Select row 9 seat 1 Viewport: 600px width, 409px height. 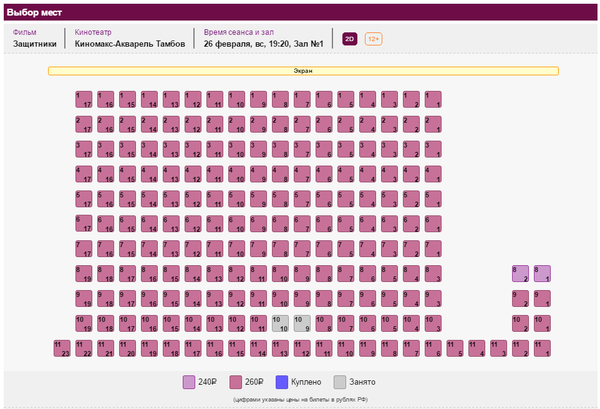(542, 299)
